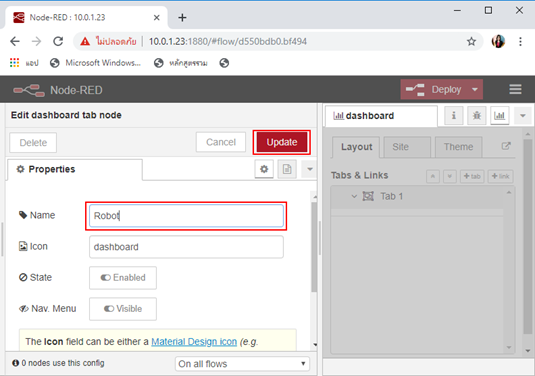The image size is (535, 376).
Task: Click the Icon field containing dashboard
Action: tap(186, 247)
